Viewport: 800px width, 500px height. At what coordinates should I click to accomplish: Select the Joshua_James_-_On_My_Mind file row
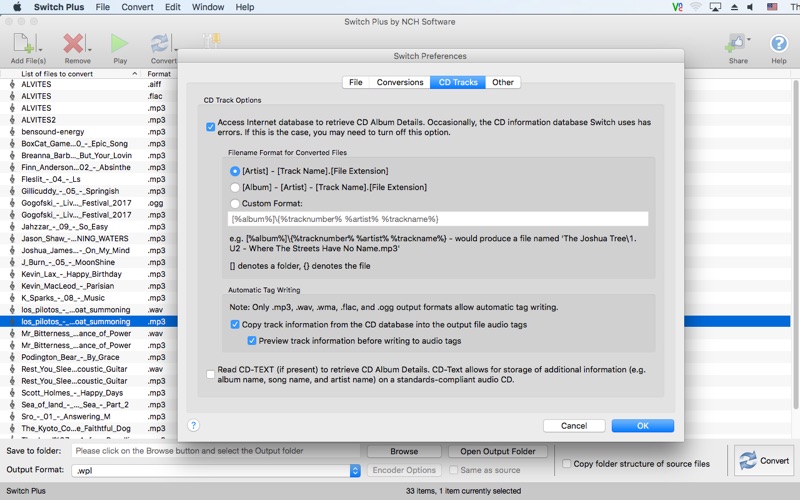point(89,250)
